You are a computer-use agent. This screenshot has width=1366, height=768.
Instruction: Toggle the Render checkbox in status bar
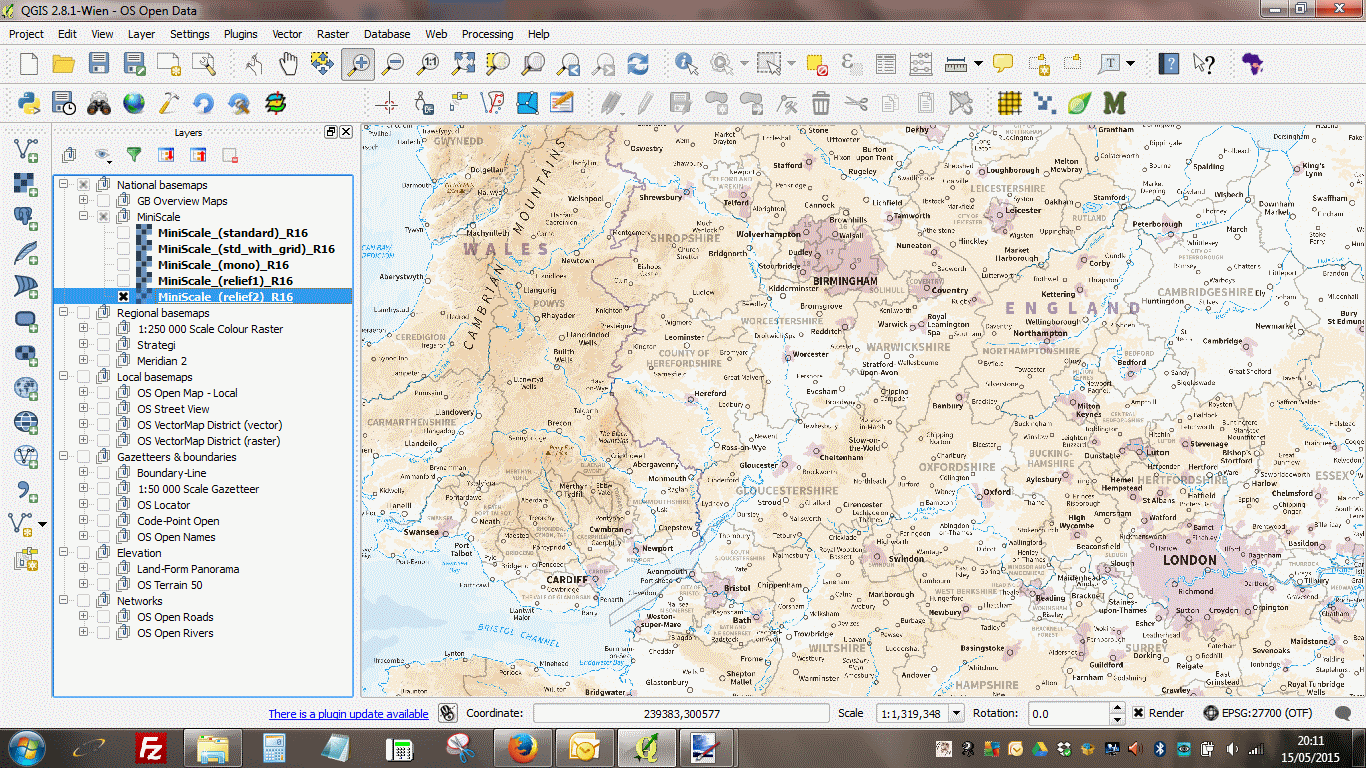(1139, 713)
